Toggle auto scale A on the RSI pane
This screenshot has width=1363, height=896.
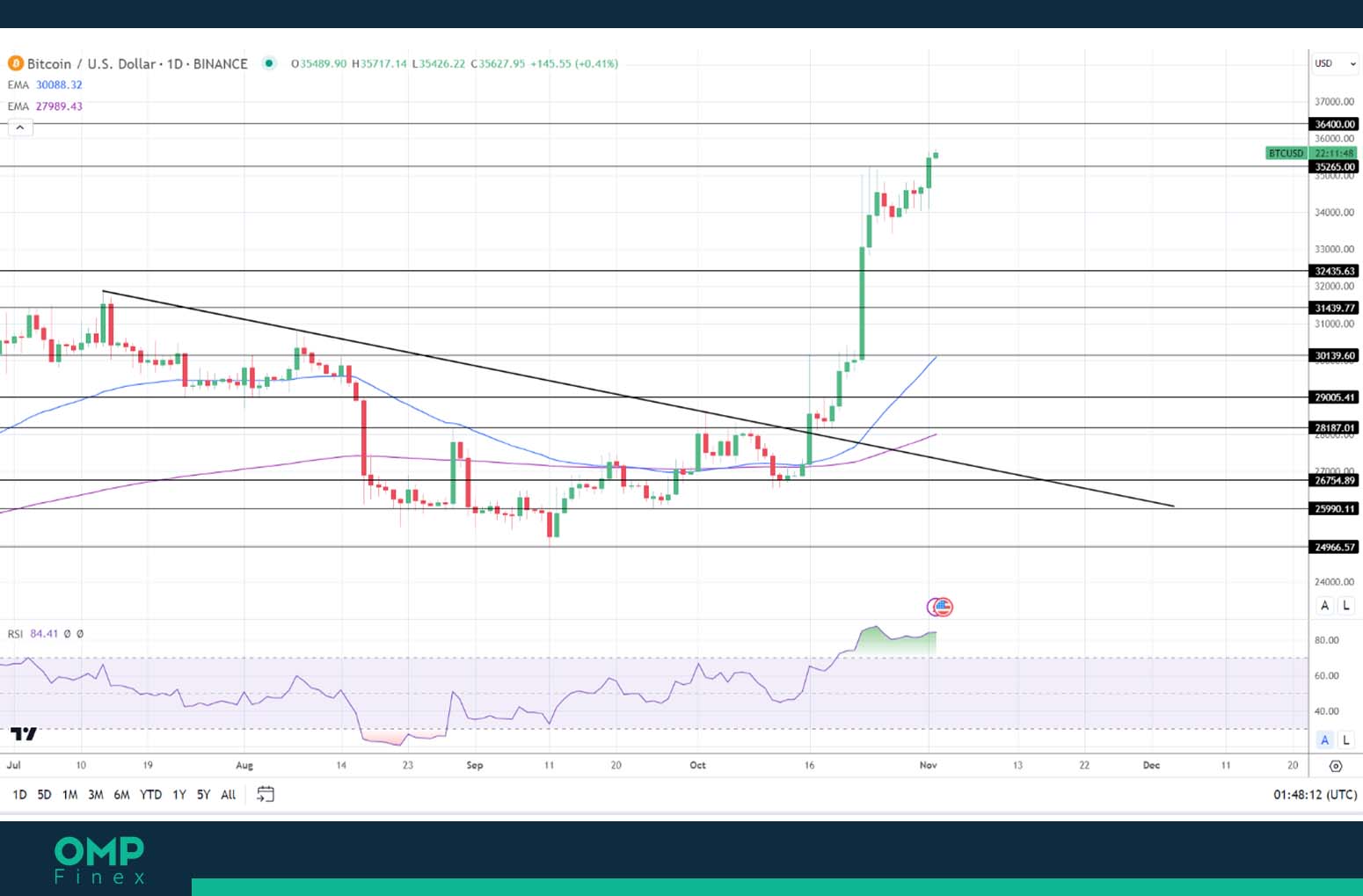point(1325,739)
